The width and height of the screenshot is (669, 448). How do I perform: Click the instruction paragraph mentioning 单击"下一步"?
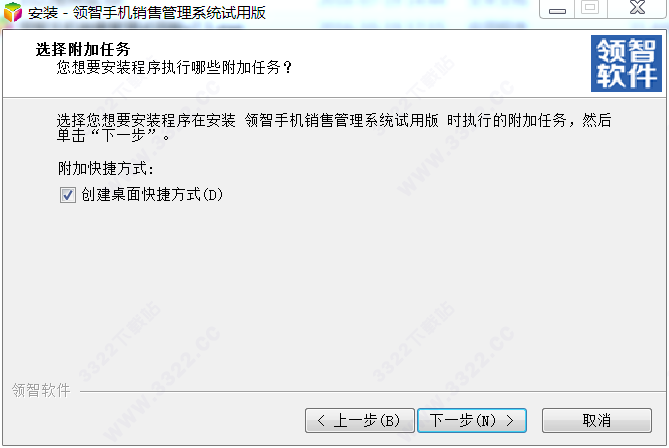click(x=334, y=128)
